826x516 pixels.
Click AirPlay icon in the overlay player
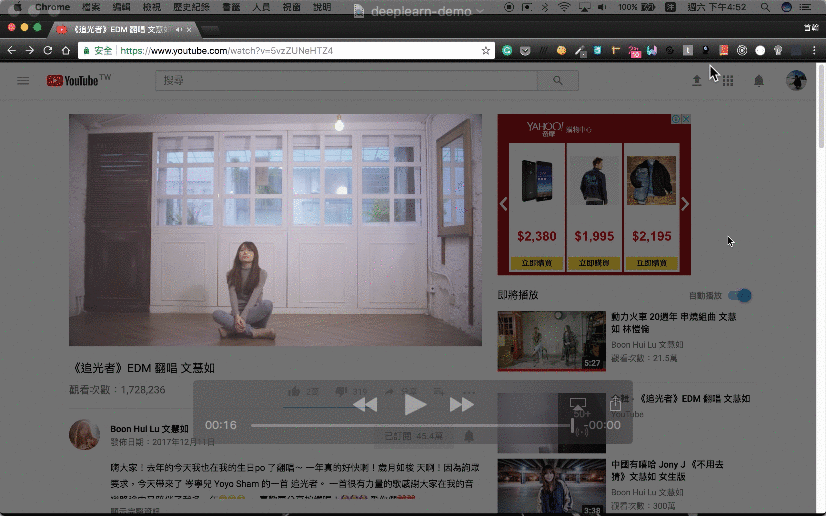578,404
